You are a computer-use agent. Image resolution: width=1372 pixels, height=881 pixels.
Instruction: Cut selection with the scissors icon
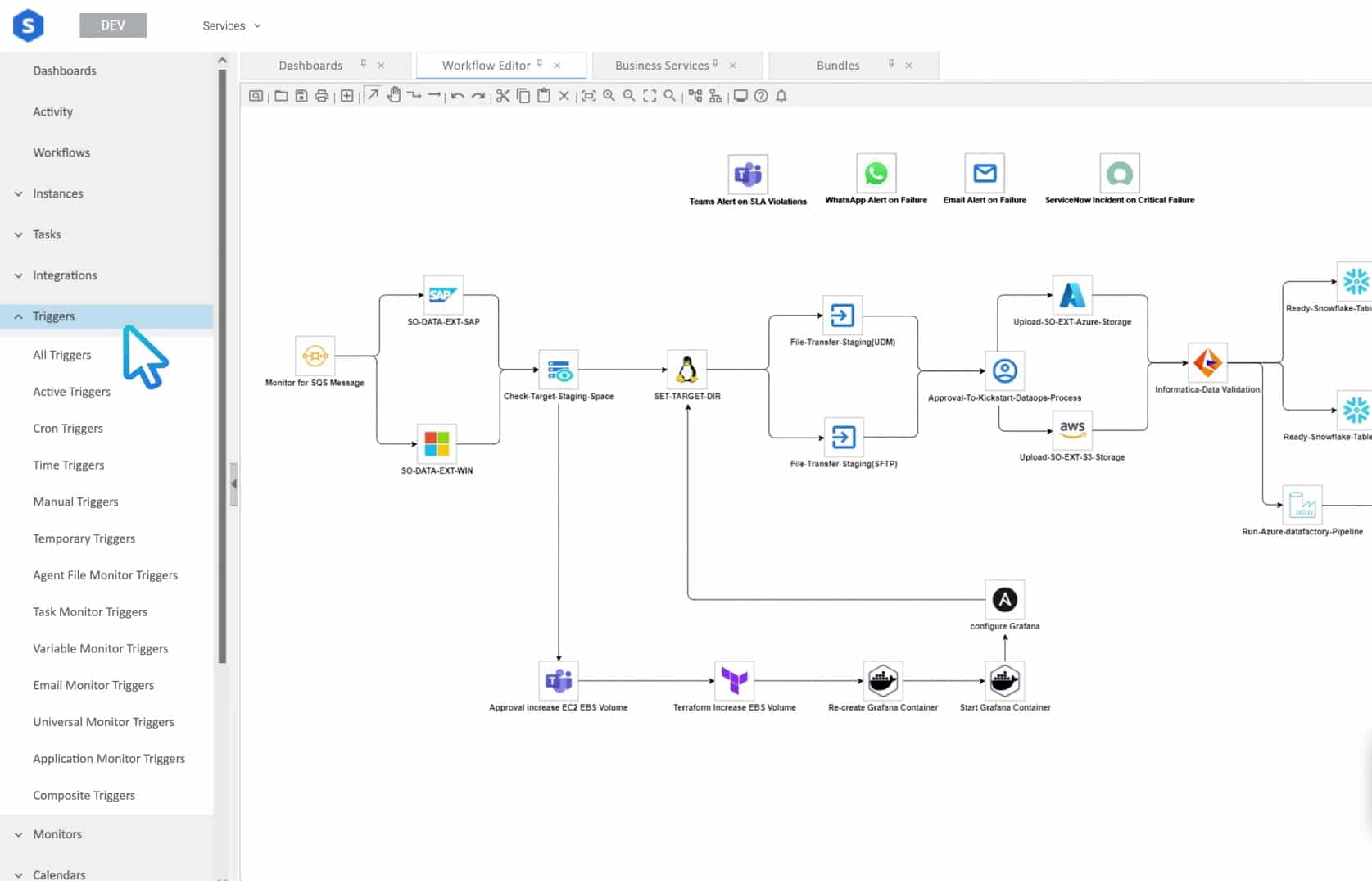click(x=503, y=96)
